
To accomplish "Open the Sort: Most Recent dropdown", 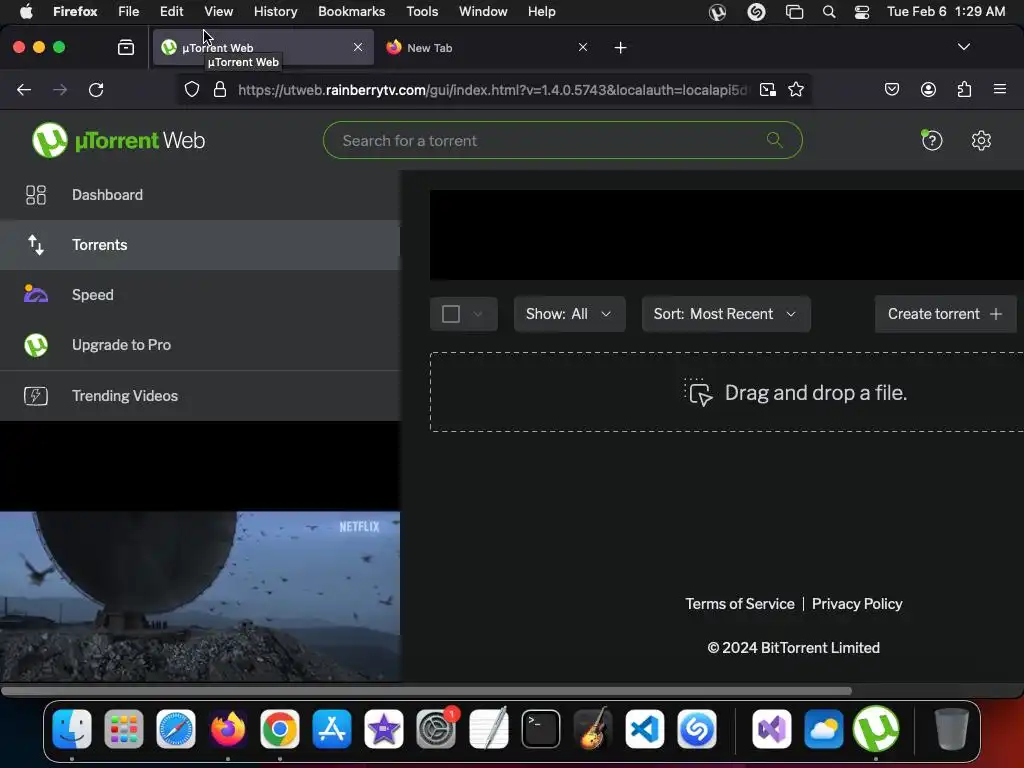I will tap(726, 314).
